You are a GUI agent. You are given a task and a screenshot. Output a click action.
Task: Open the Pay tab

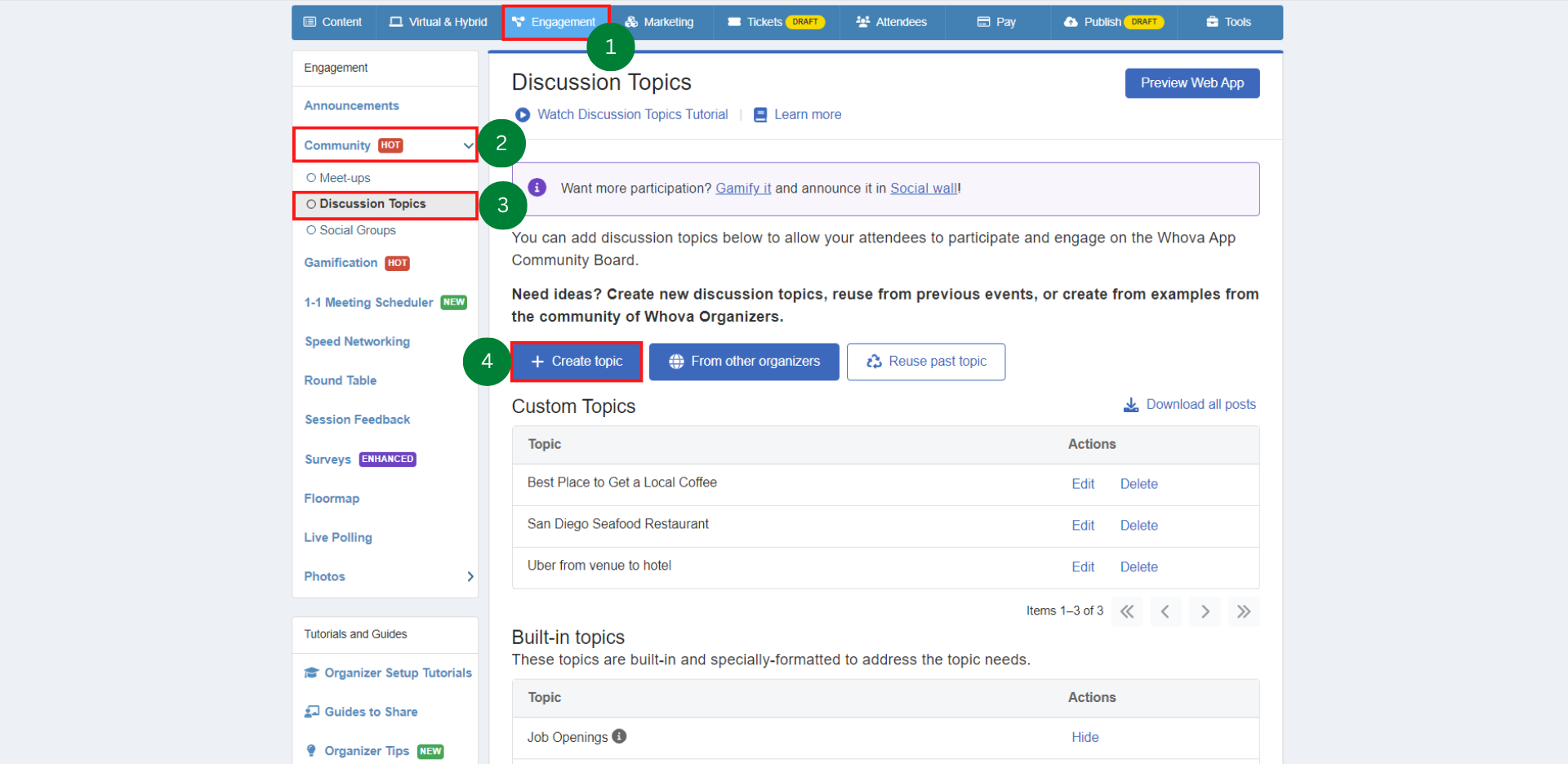996,22
